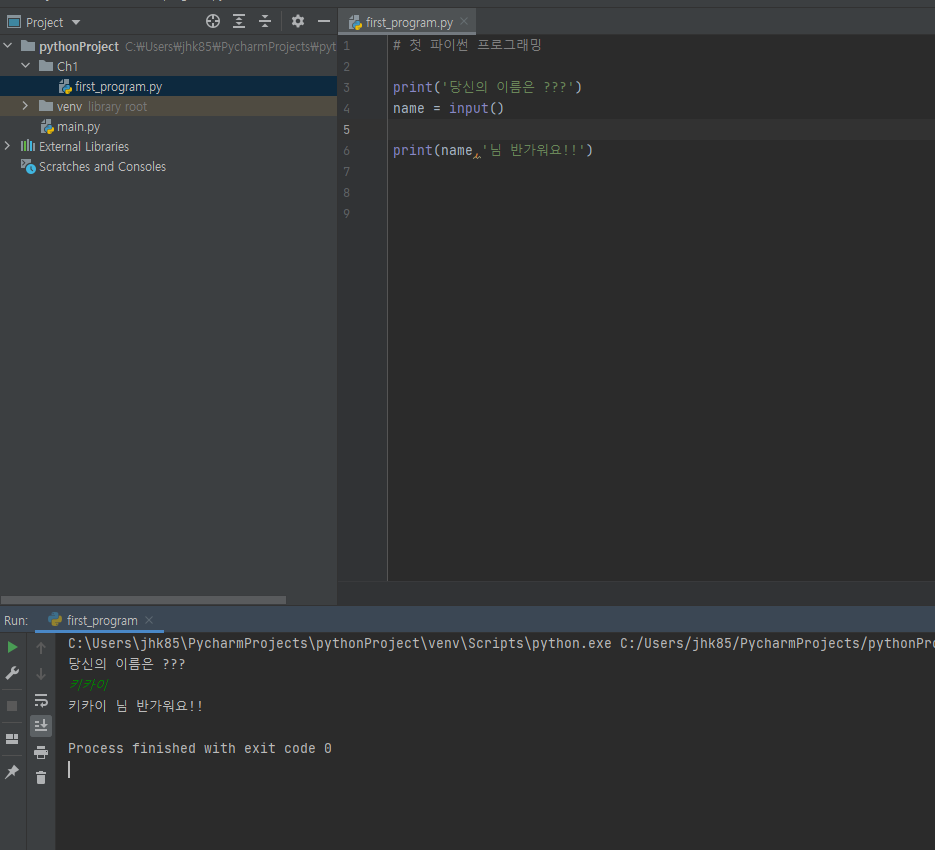Screen dimensions: 935x850
Task: Click the Stop square icon in Run panel
Action: 12,706
